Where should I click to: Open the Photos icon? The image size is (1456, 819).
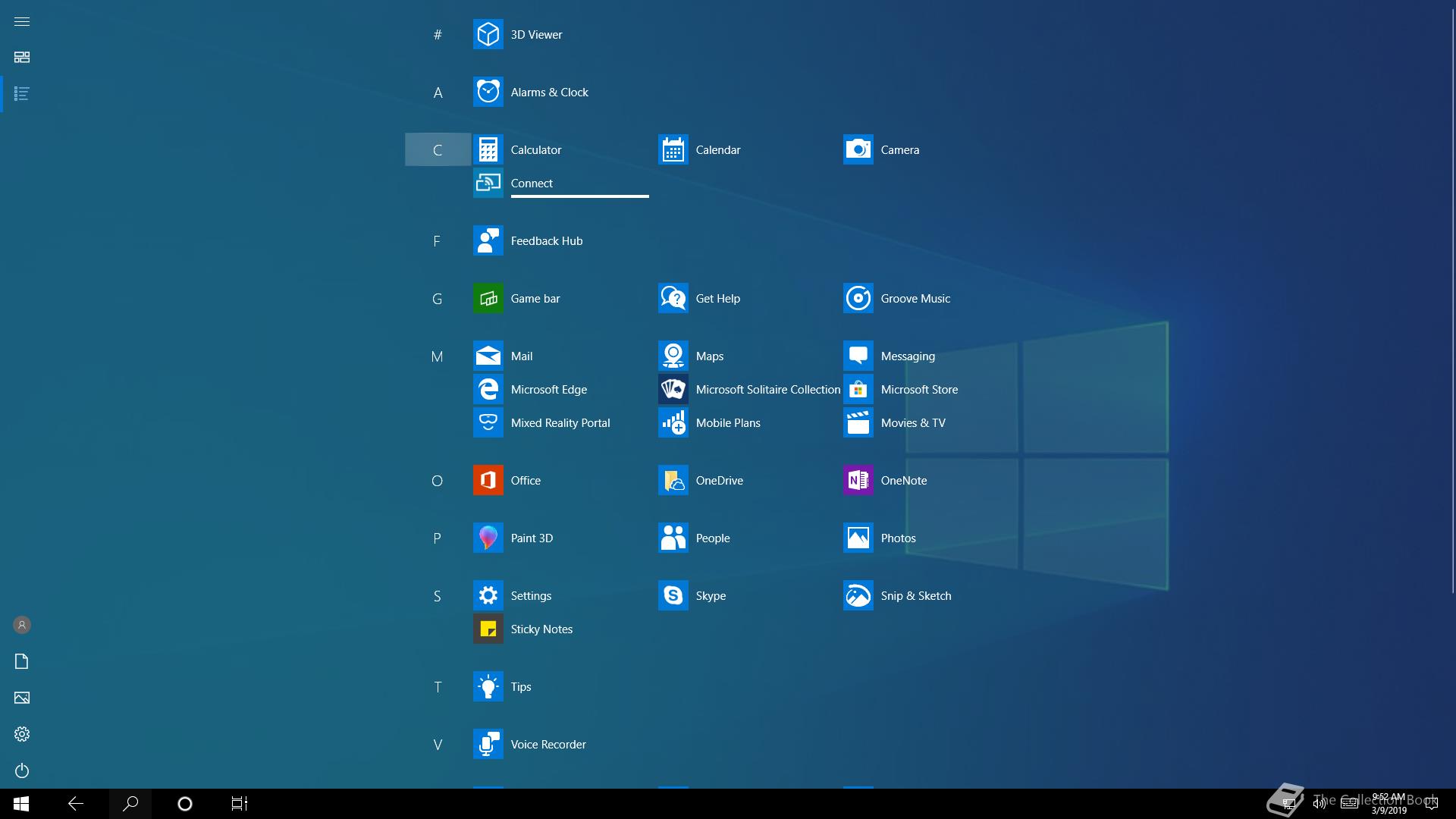coord(858,538)
